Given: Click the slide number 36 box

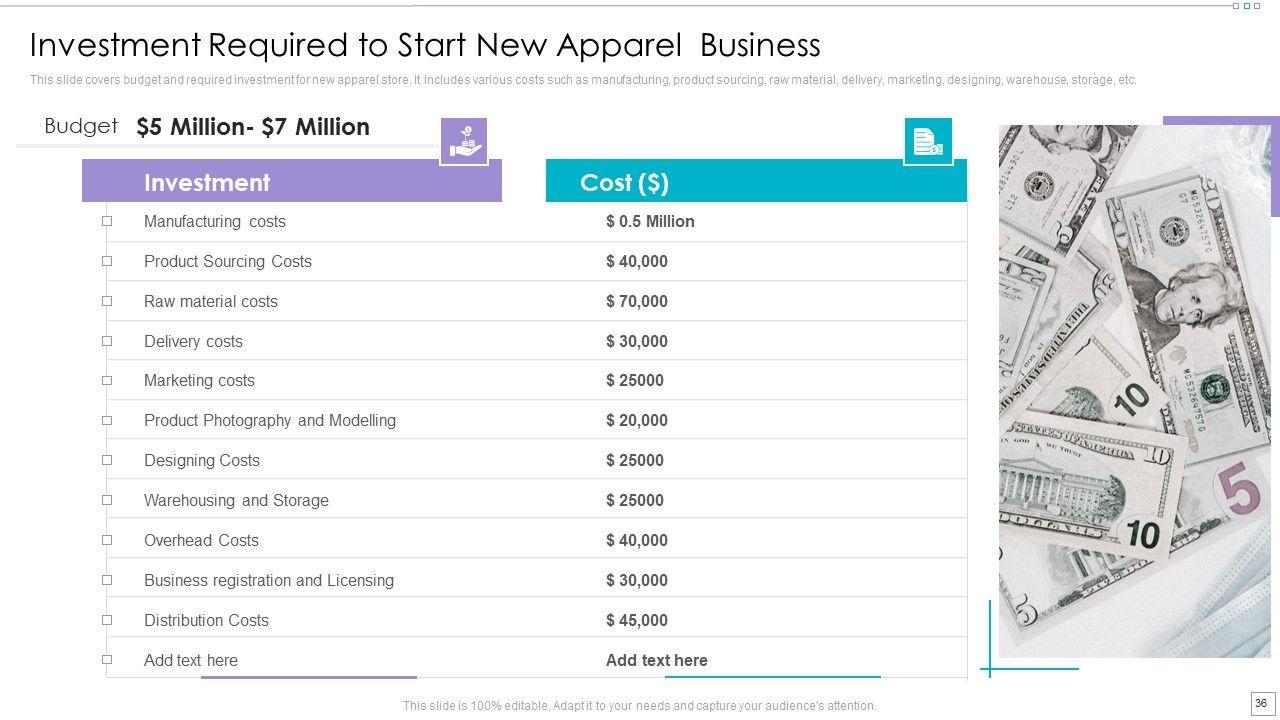Looking at the screenshot, I should (x=1260, y=703).
